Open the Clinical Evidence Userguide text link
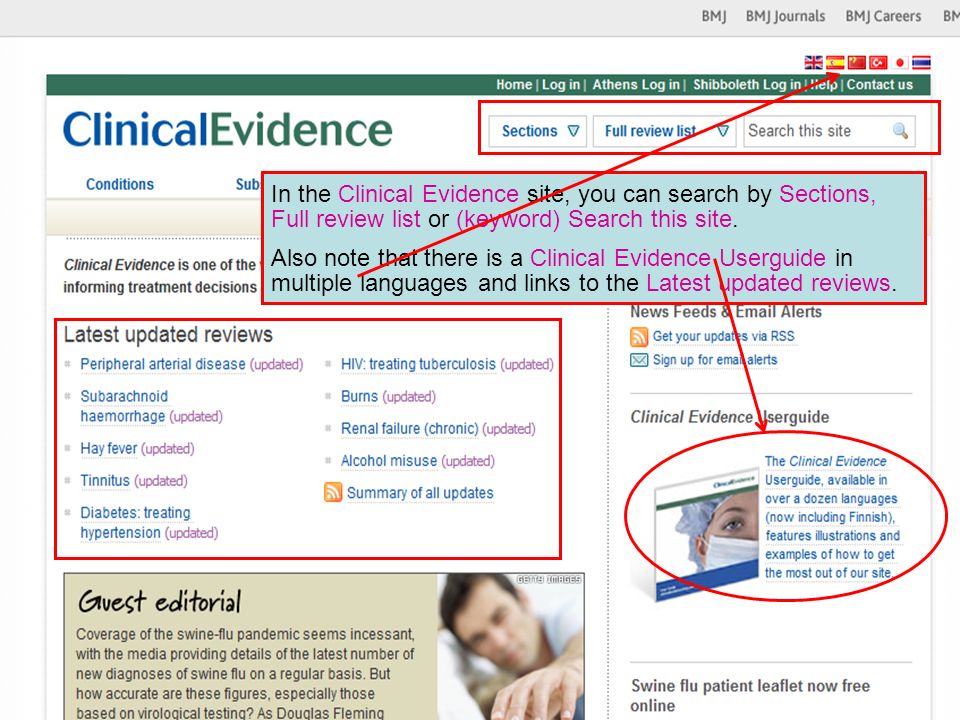Viewport: 960px width, 720px height. tap(832, 517)
